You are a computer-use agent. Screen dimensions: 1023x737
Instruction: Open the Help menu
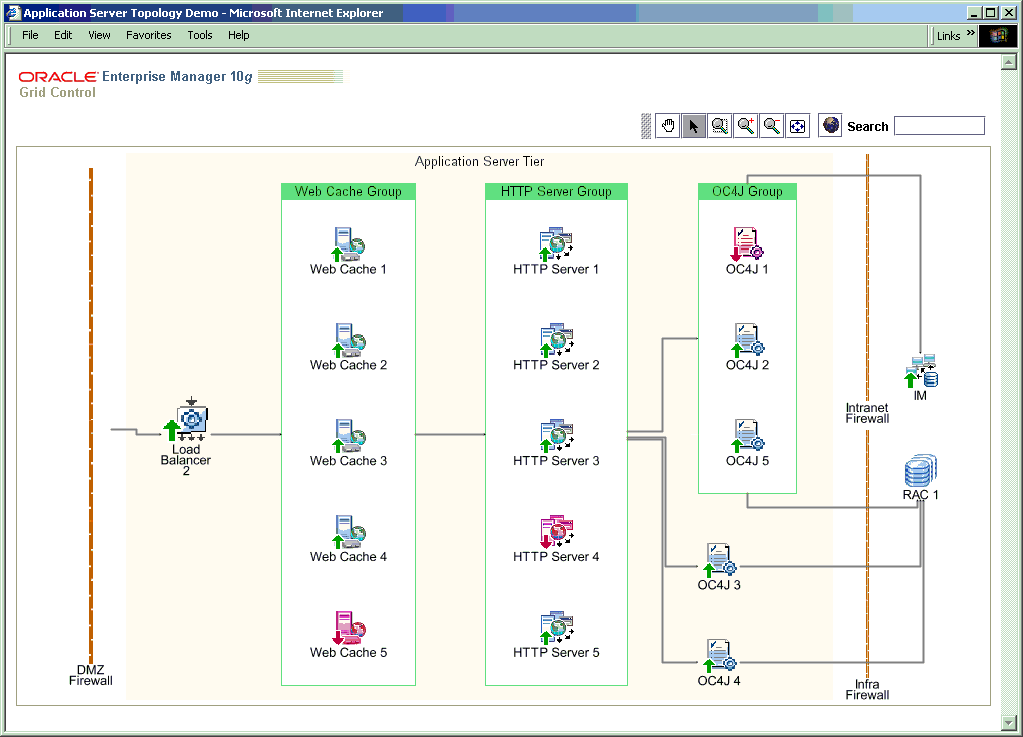[238, 35]
